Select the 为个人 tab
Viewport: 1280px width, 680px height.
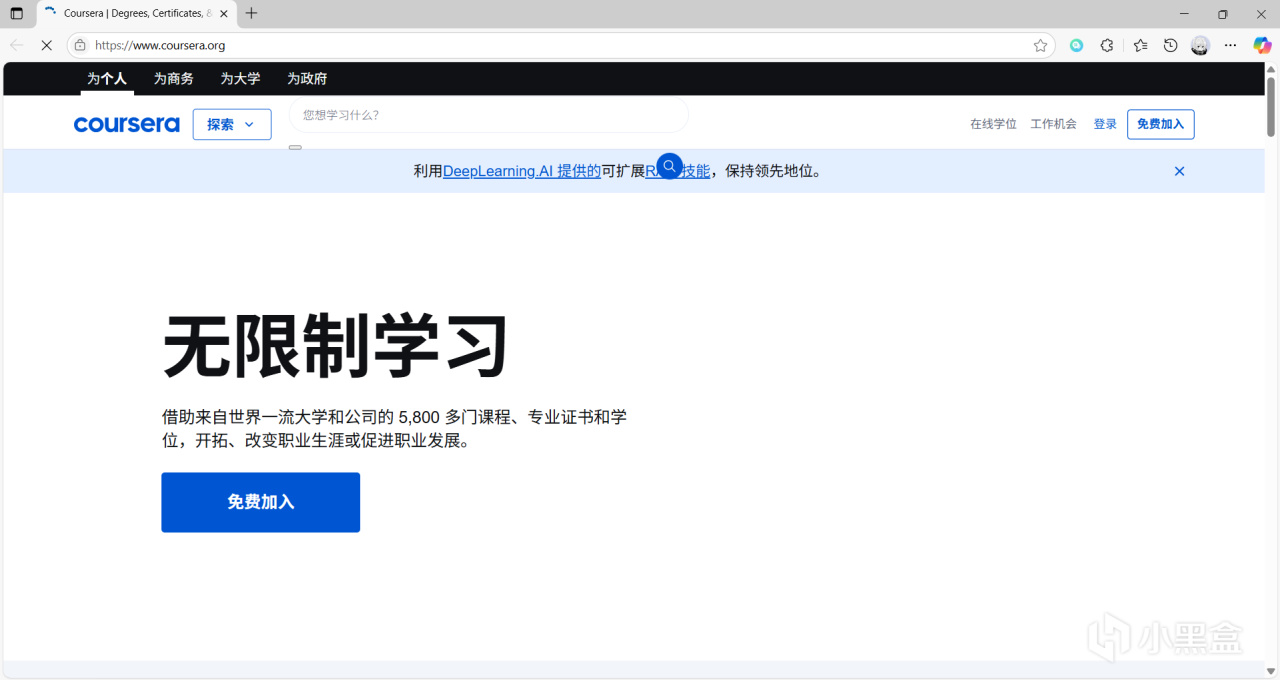(x=107, y=78)
